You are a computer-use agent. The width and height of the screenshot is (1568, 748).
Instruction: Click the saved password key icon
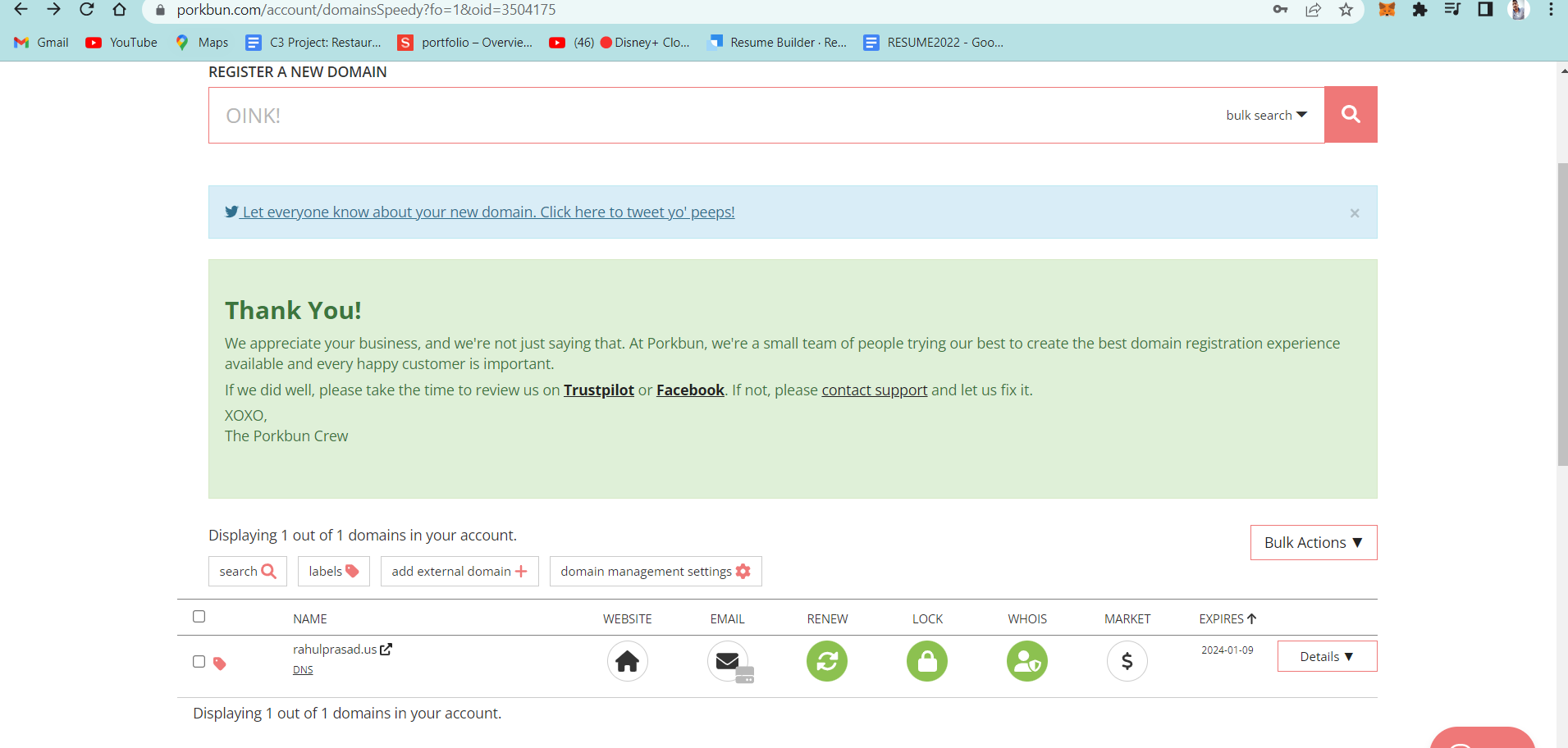[1280, 10]
